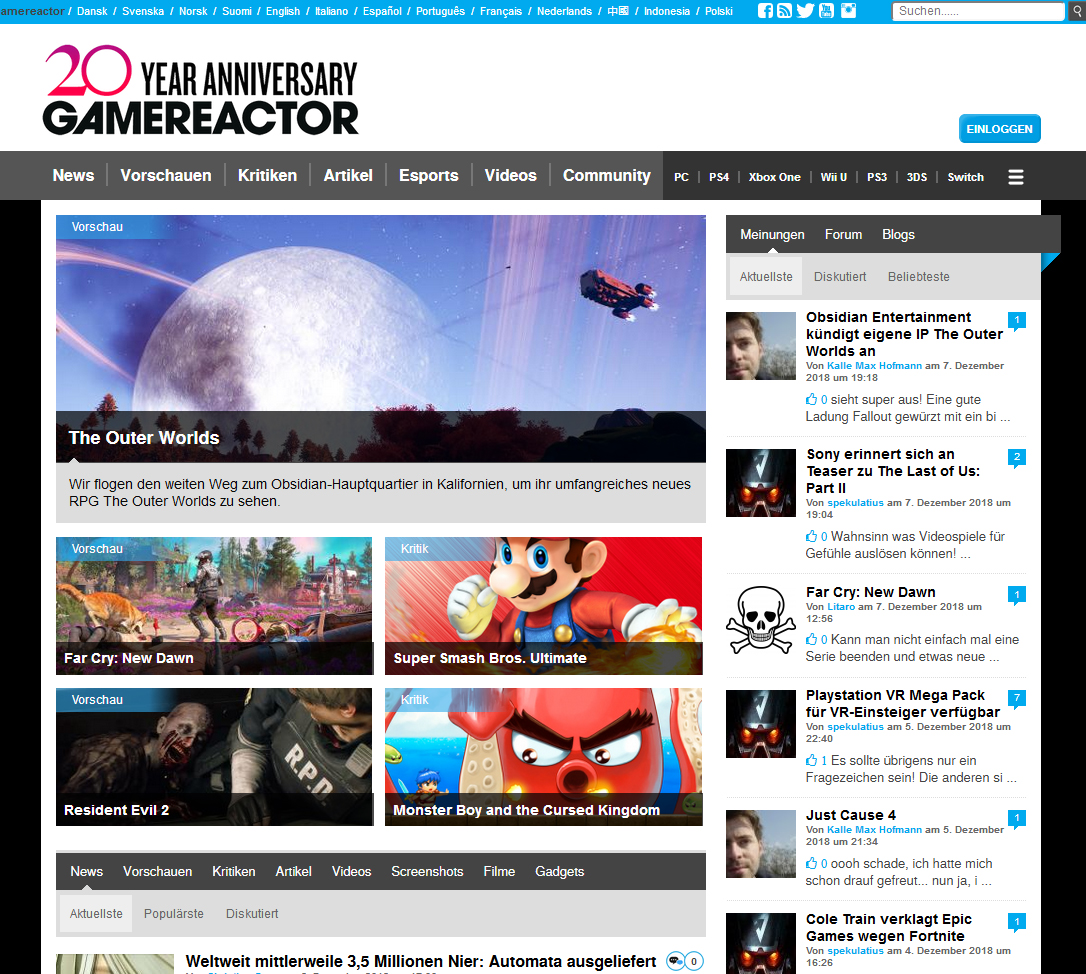Click comment count badge for Sony Teaser post
The image size is (1086, 974).
pyautogui.click(x=1017, y=457)
